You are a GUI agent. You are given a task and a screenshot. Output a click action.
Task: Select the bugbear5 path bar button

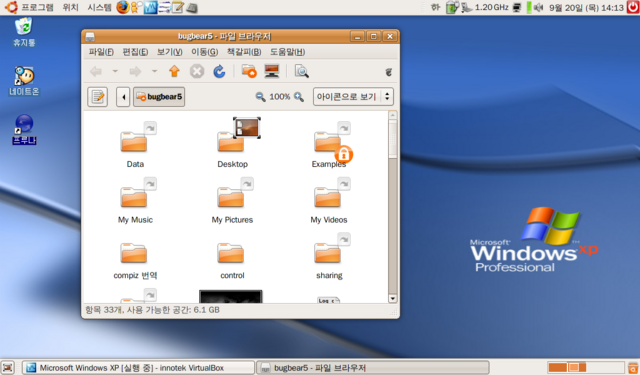[x=159, y=97]
